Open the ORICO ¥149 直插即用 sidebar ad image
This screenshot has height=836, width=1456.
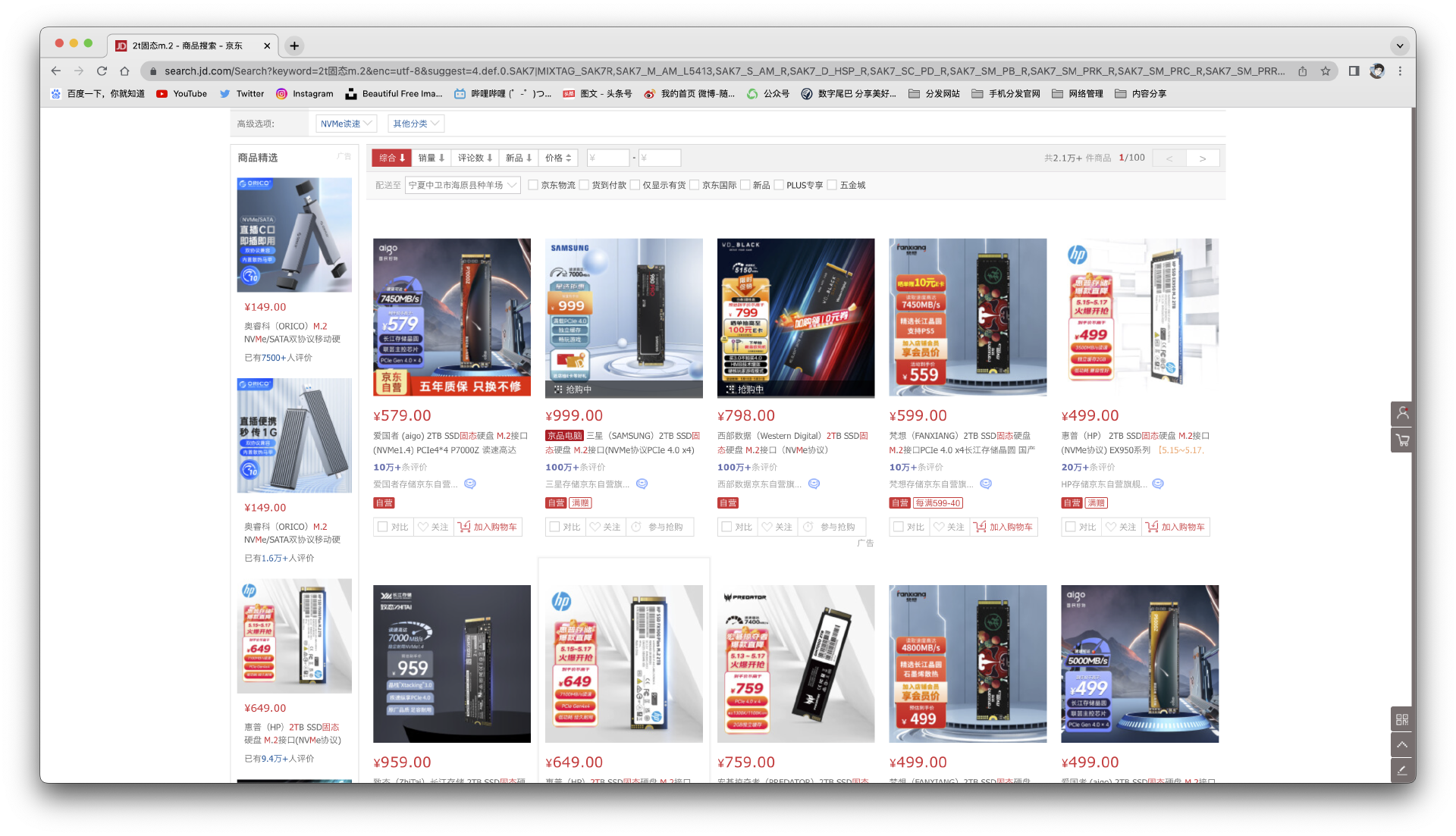click(294, 235)
